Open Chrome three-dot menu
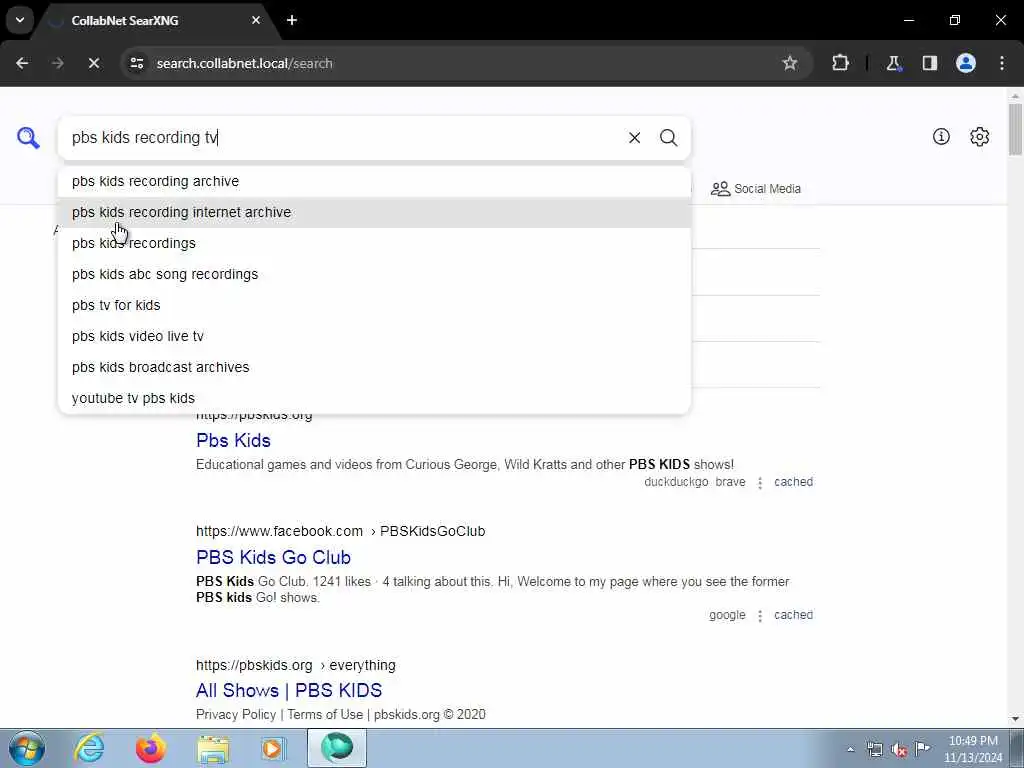Viewport: 1024px width, 768px height. 1002,63
